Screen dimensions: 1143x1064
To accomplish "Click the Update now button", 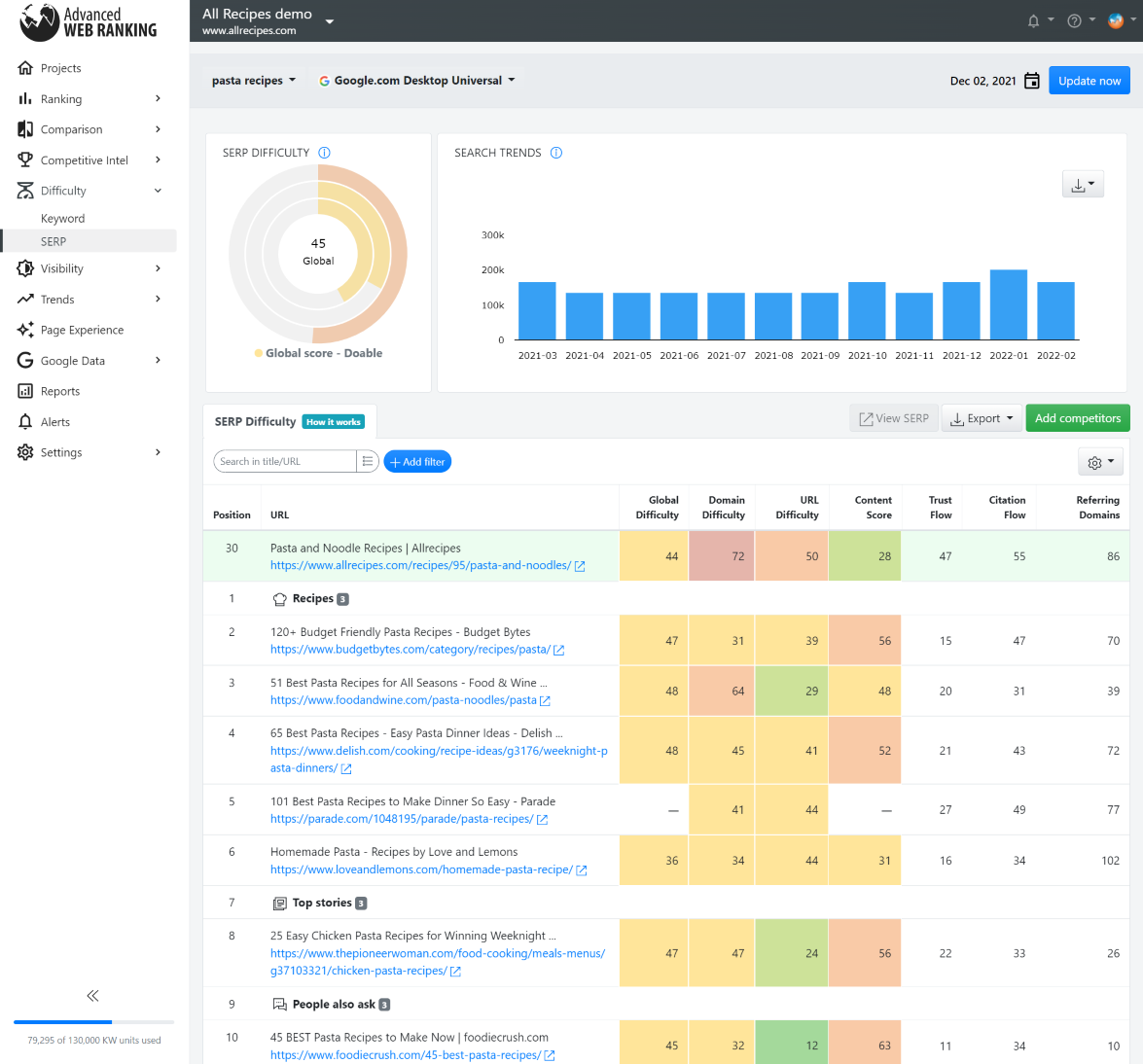I will [1089, 81].
